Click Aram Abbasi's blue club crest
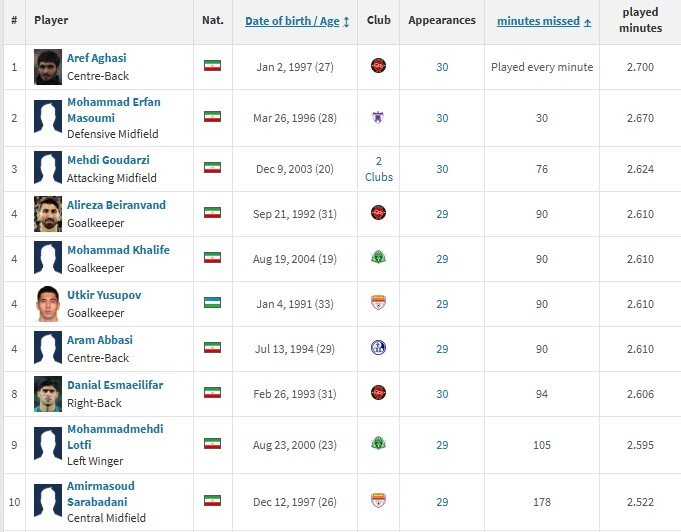 [x=378, y=347]
